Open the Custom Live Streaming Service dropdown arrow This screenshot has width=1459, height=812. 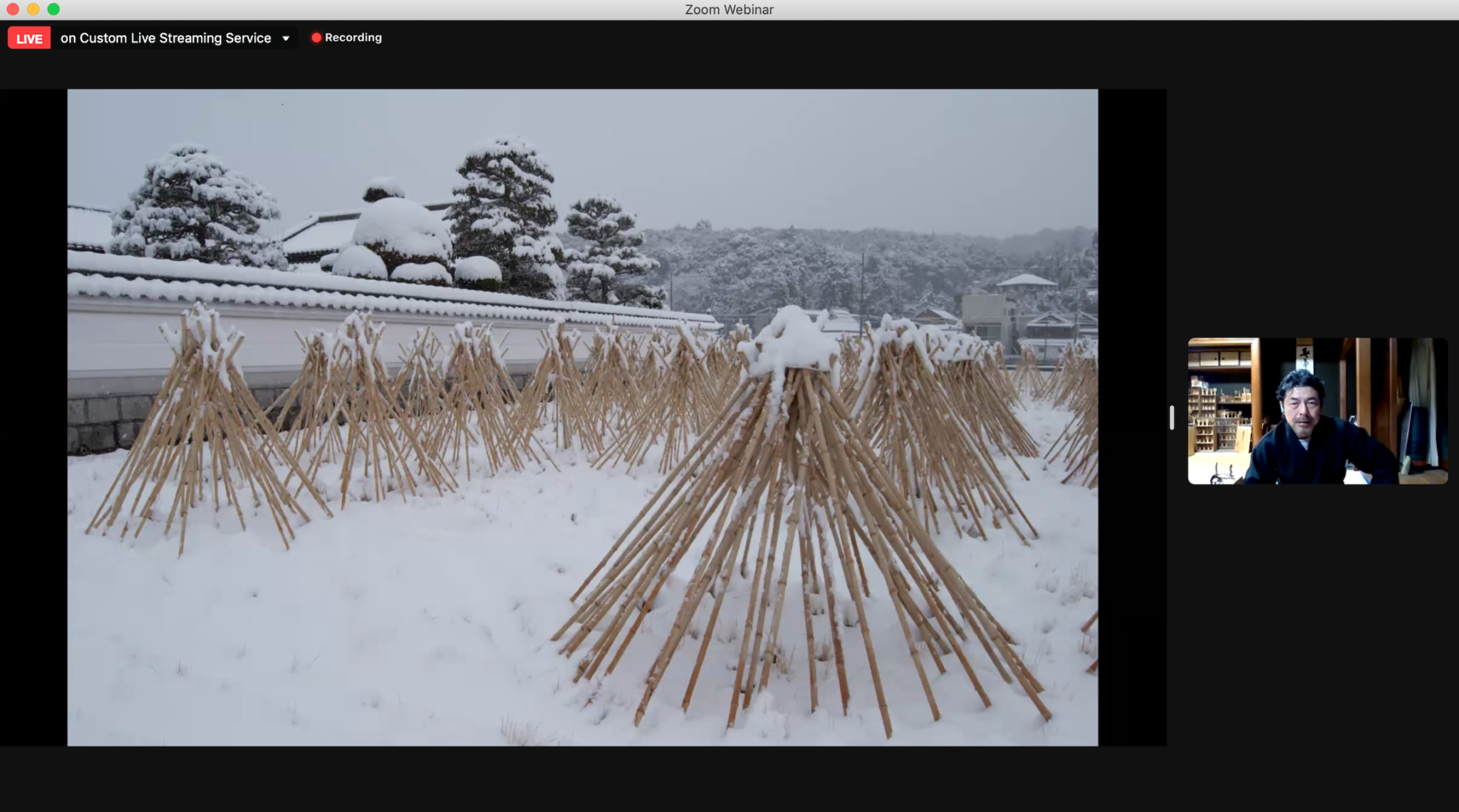click(x=286, y=38)
